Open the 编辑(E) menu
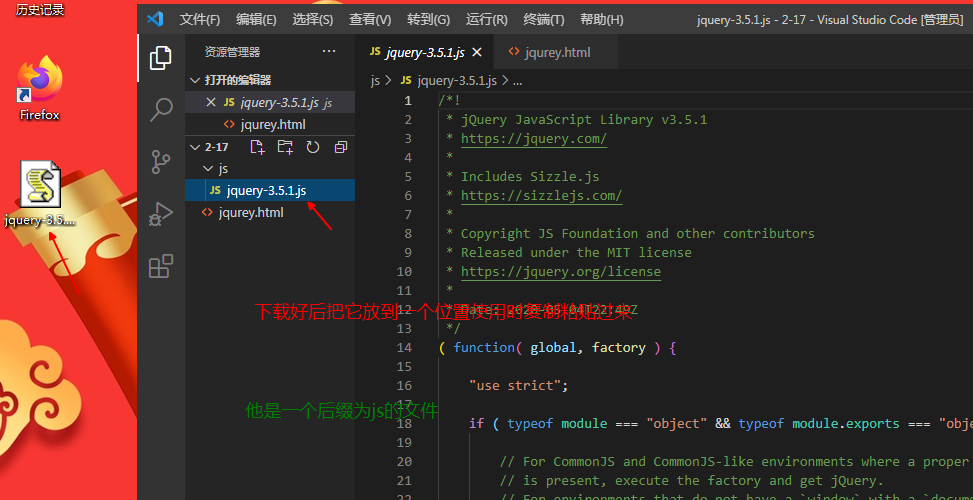The image size is (973, 500). pos(256,19)
